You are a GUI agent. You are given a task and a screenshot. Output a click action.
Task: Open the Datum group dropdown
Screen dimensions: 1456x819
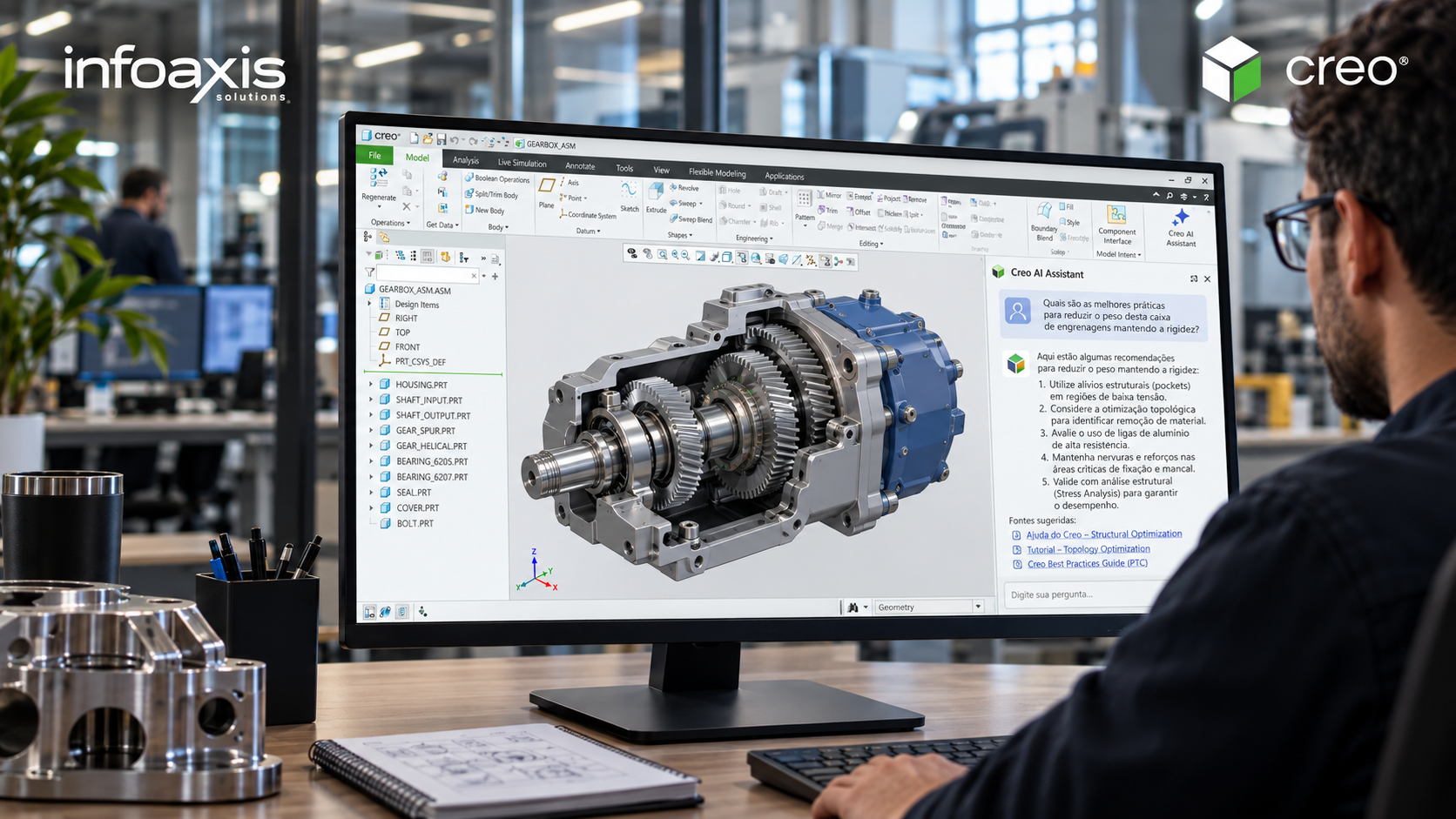pos(588,231)
